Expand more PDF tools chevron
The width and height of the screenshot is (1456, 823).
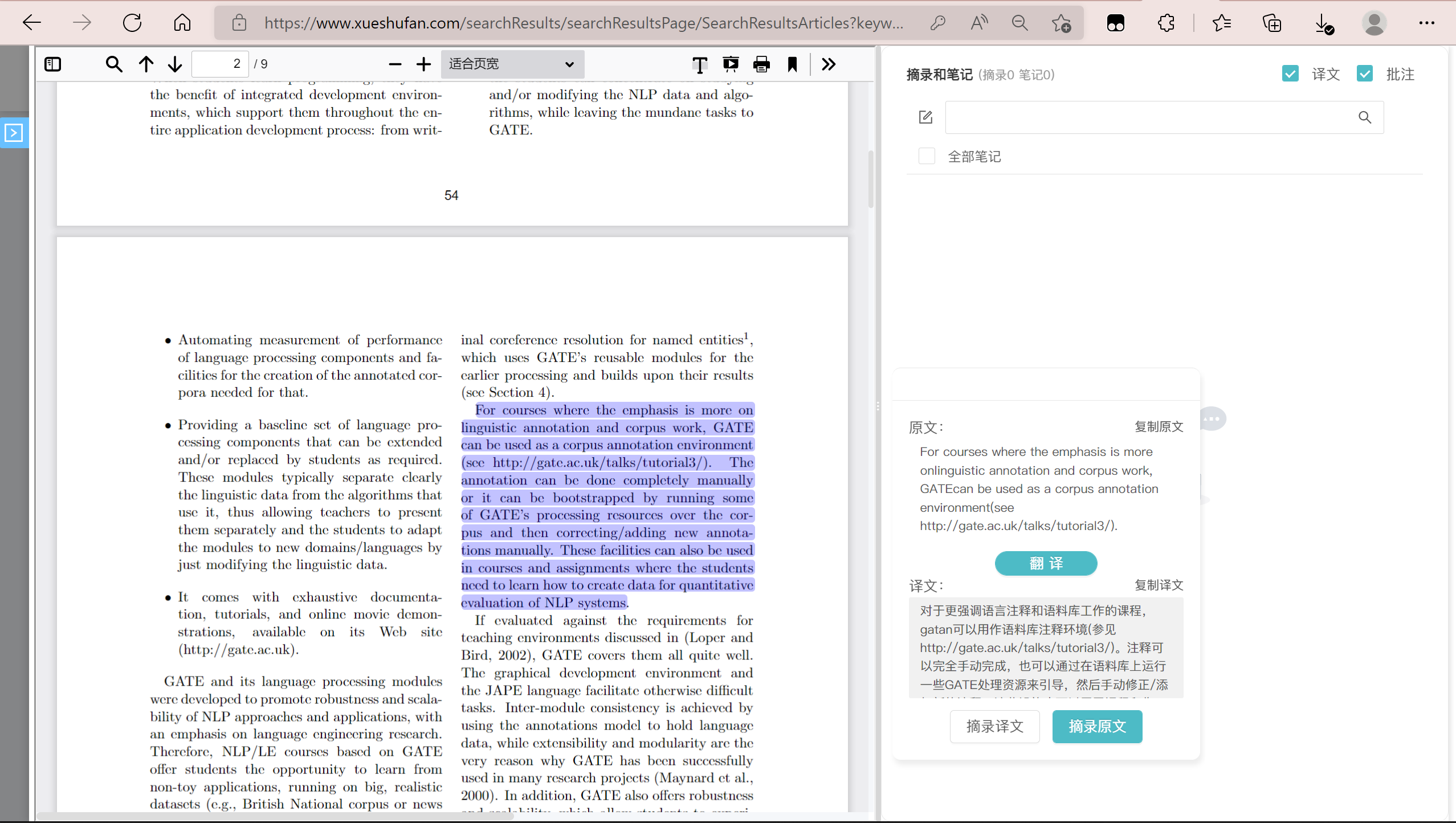[x=829, y=64]
